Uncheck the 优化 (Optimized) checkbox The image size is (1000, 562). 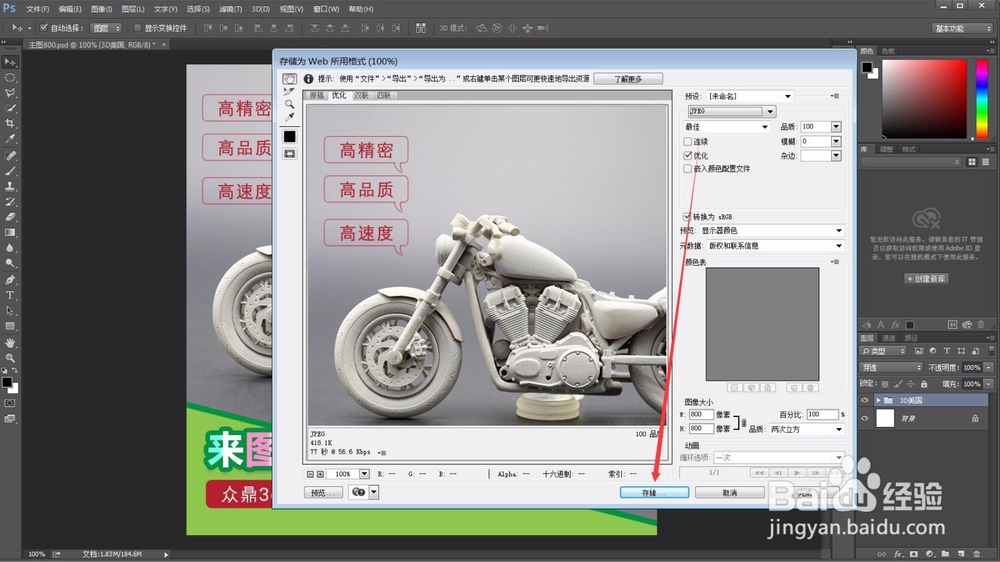coord(688,156)
